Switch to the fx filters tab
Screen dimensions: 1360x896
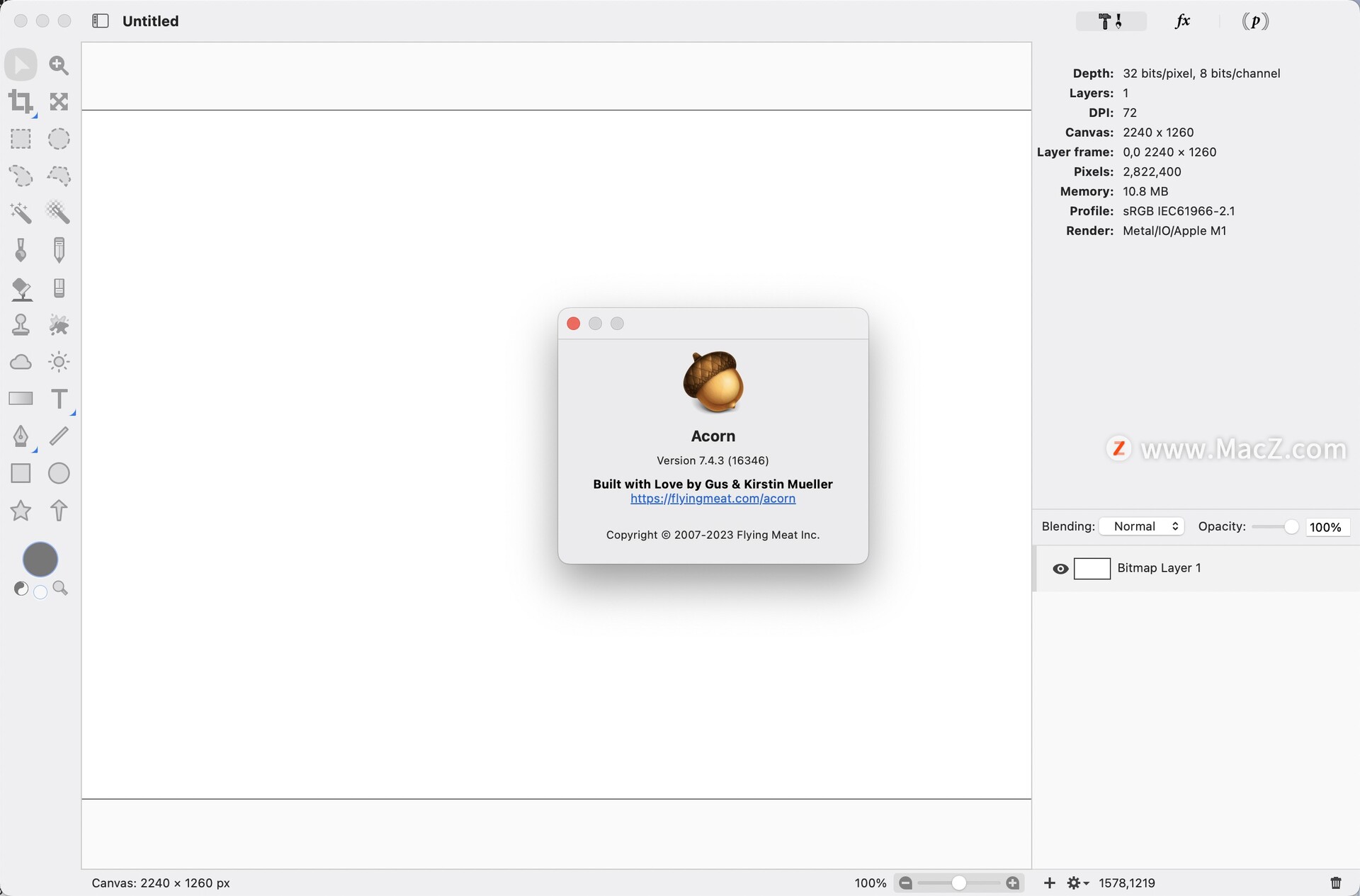coord(1182,21)
